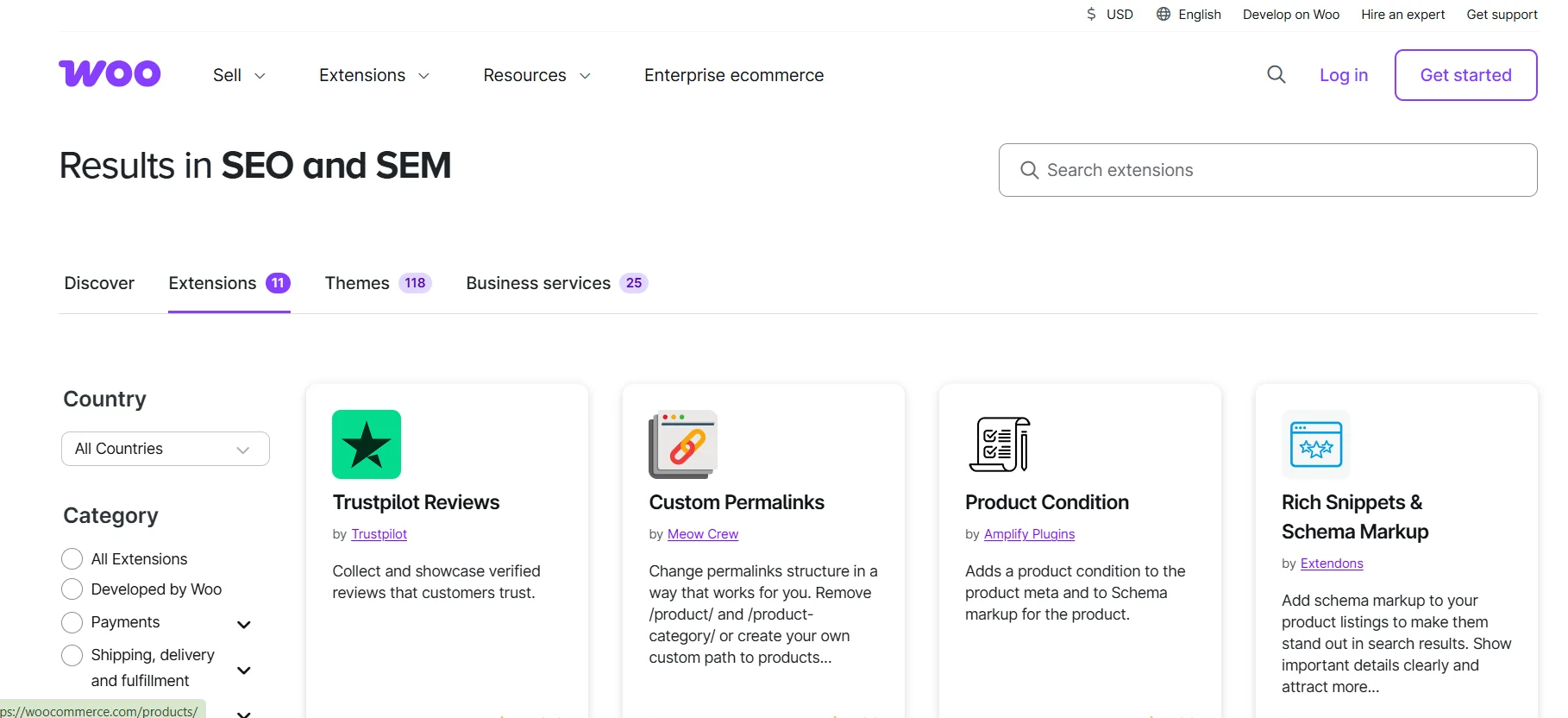Click the Woo logo
This screenshot has width=1568, height=718.
tap(110, 74)
